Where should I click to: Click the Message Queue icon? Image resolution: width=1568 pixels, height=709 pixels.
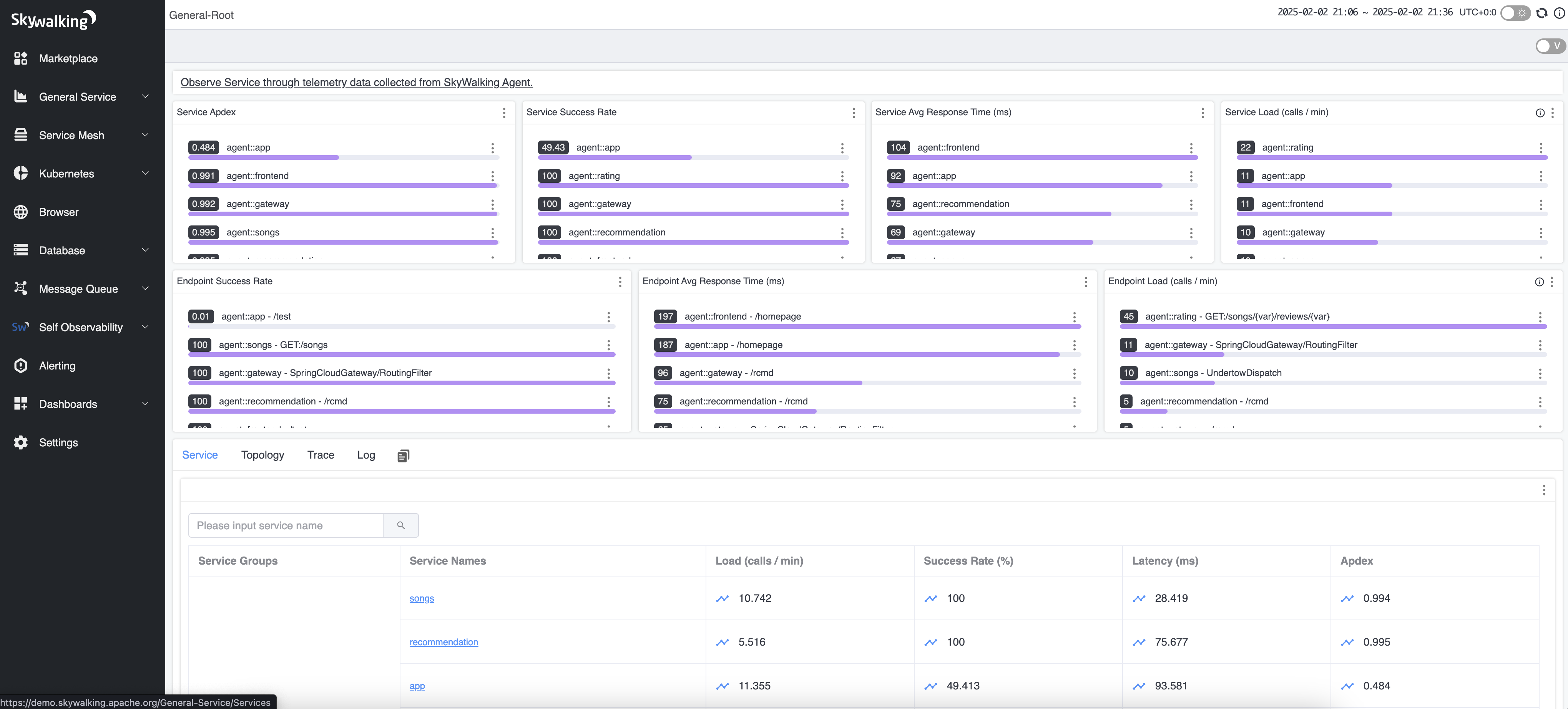point(21,288)
